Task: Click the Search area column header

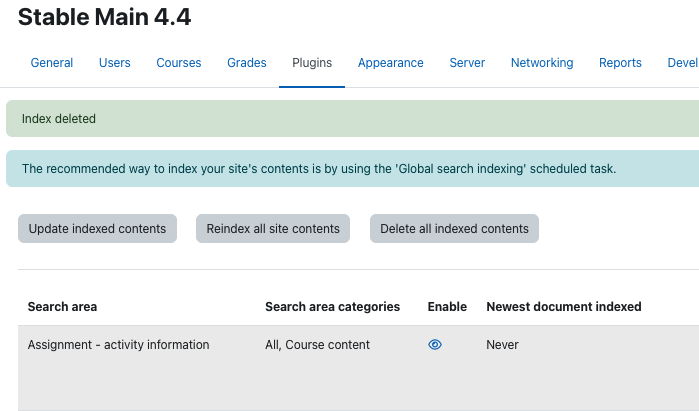Action: 62,307
